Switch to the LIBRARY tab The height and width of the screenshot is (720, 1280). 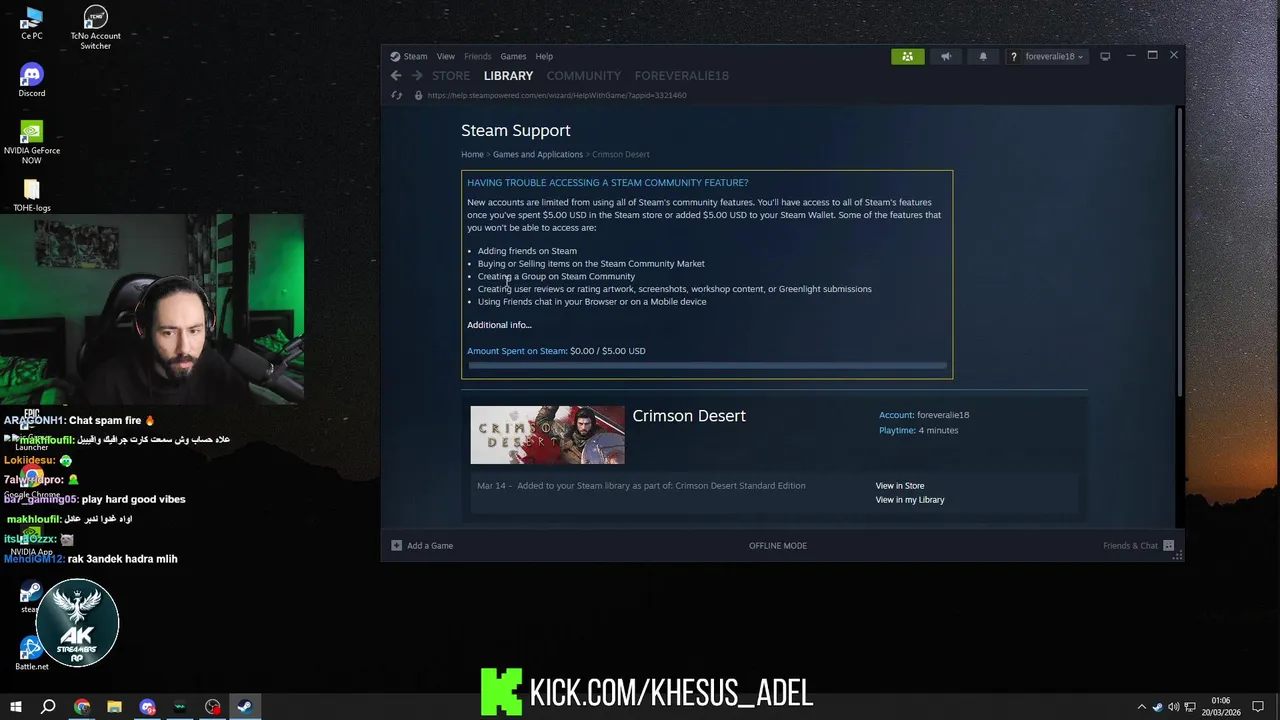coord(508,76)
